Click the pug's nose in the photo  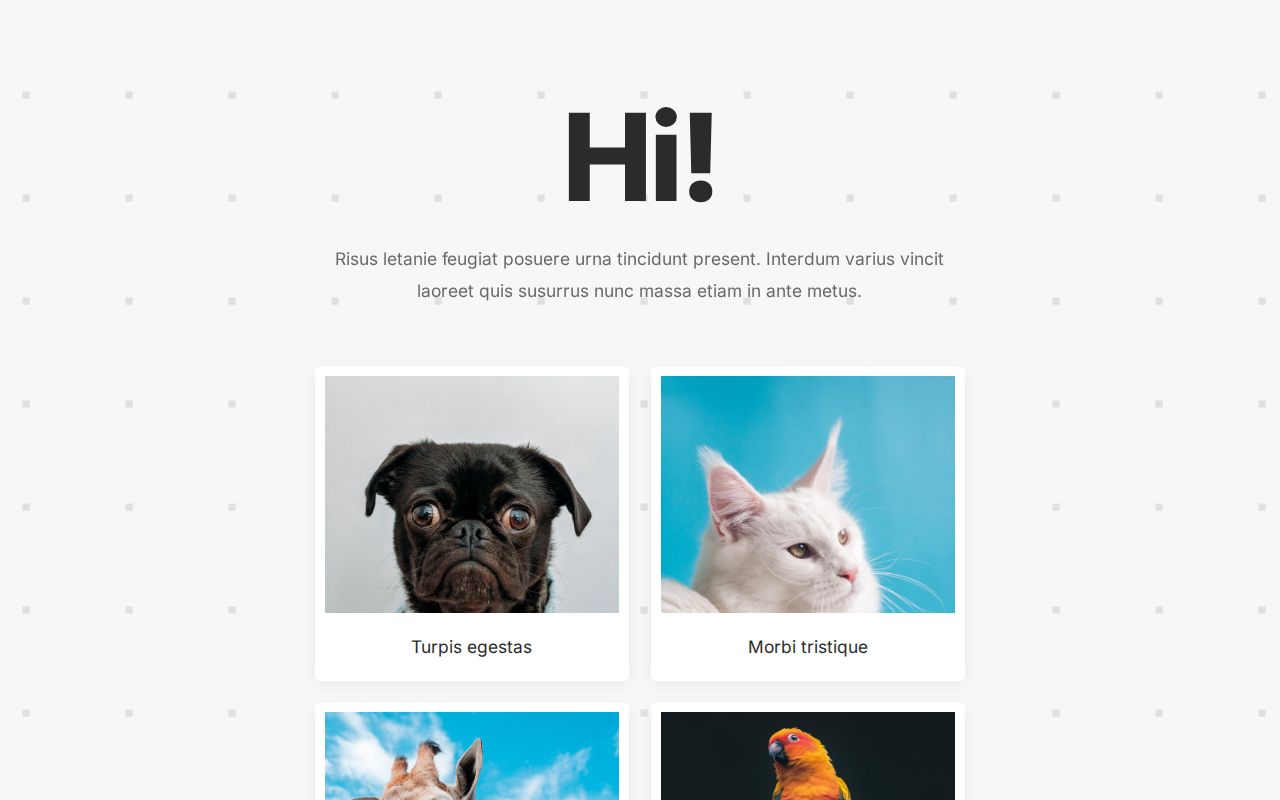pos(470,531)
